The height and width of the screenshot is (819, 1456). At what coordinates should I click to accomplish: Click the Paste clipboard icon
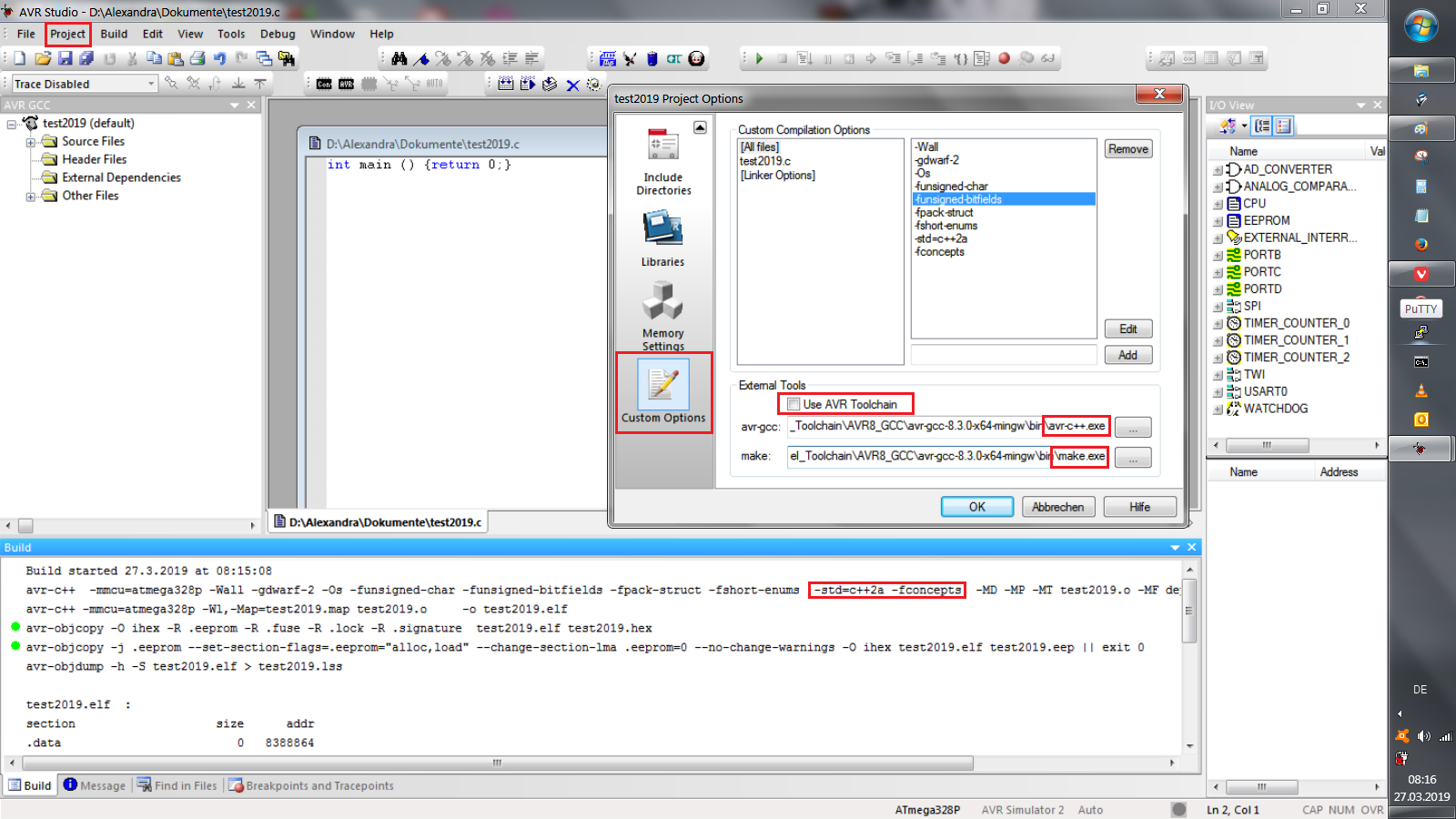coord(176,58)
